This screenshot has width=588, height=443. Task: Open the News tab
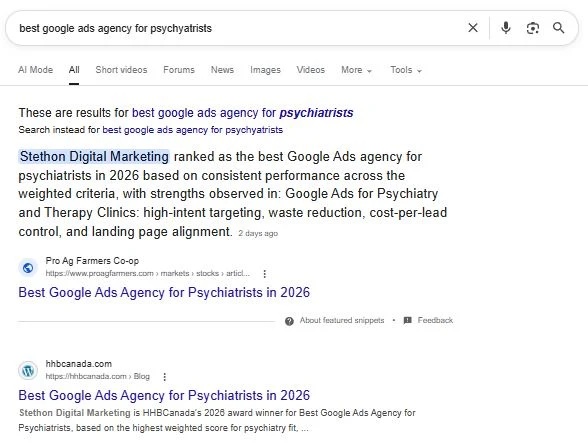(x=222, y=70)
